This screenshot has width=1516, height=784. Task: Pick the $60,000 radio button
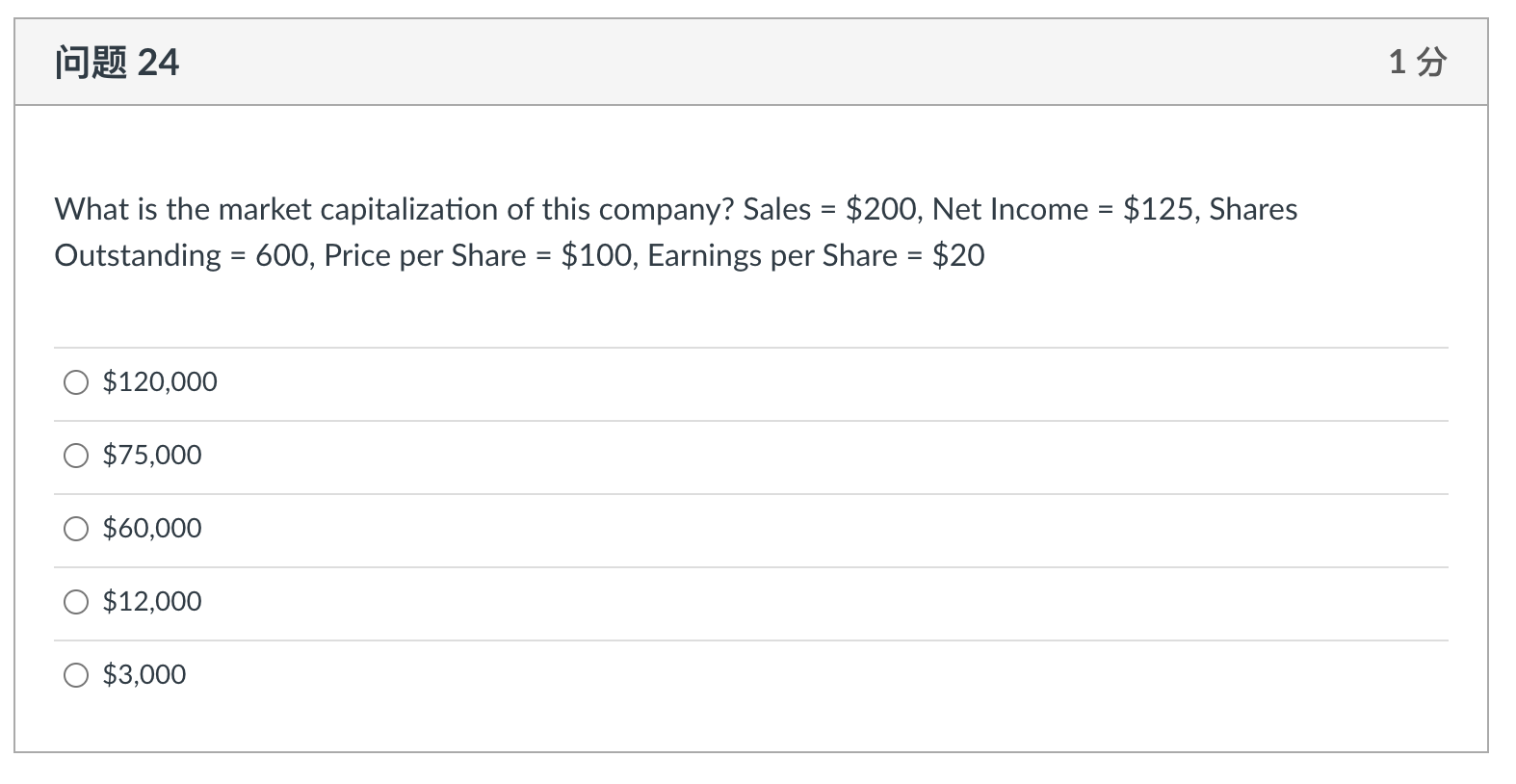76,529
